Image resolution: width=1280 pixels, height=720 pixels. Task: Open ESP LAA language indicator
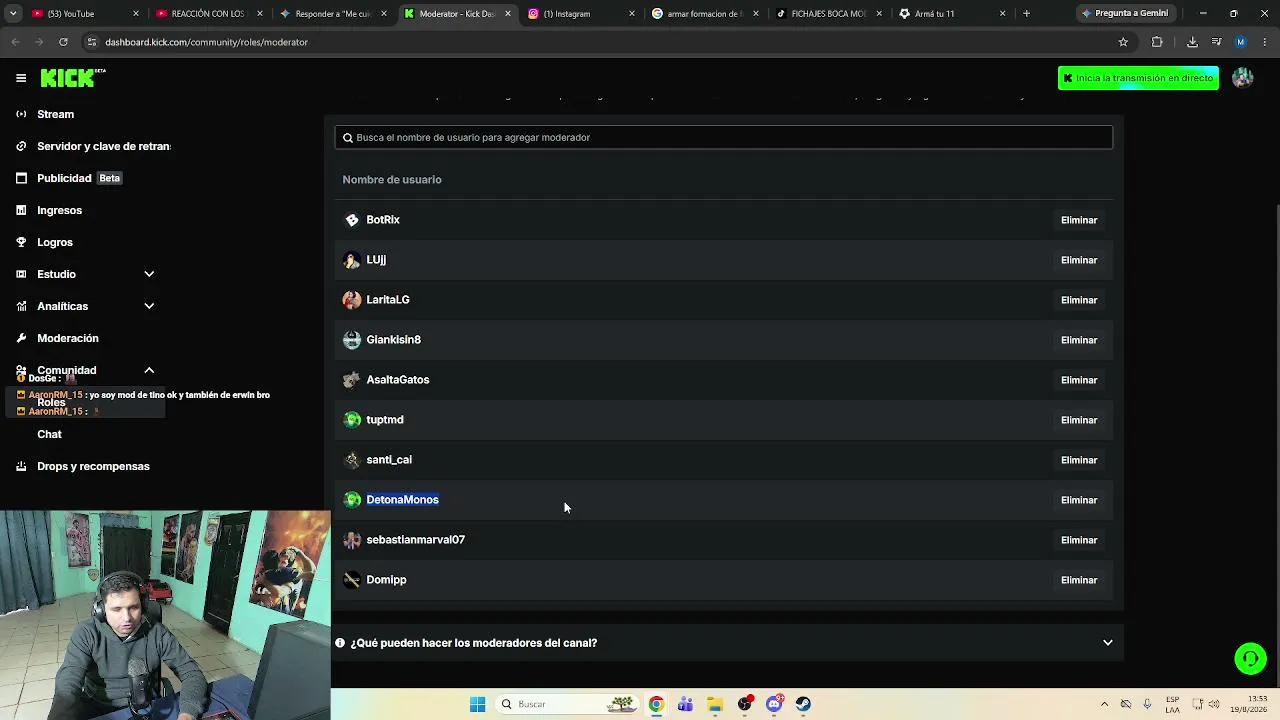[x=1172, y=704]
